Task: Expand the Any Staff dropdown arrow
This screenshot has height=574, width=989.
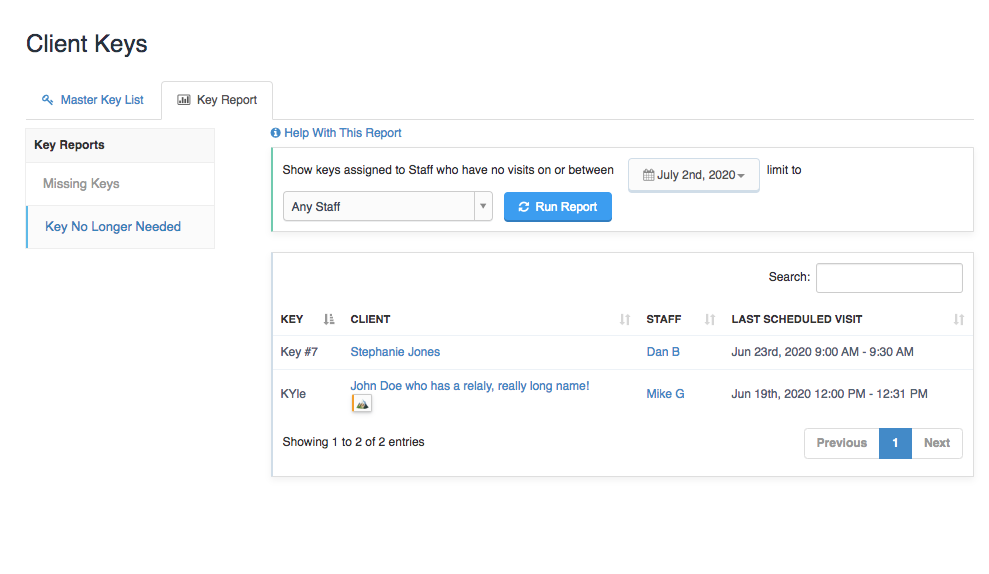Action: pyautogui.click(x=483, y=206)
